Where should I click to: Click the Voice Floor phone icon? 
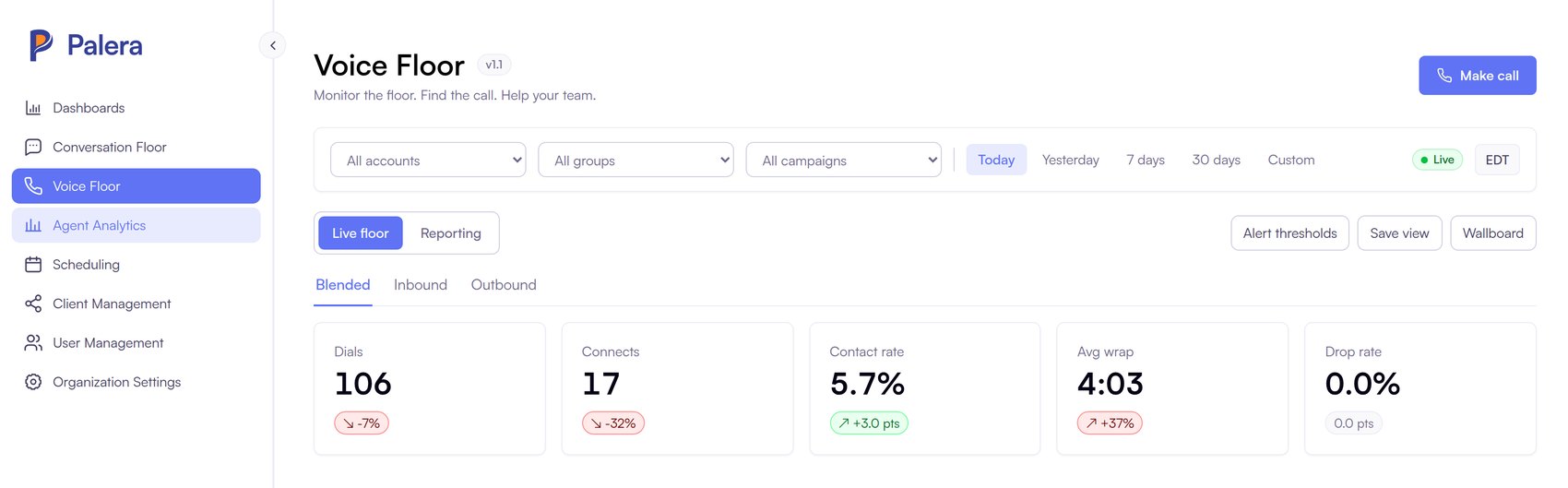[33, 186]
